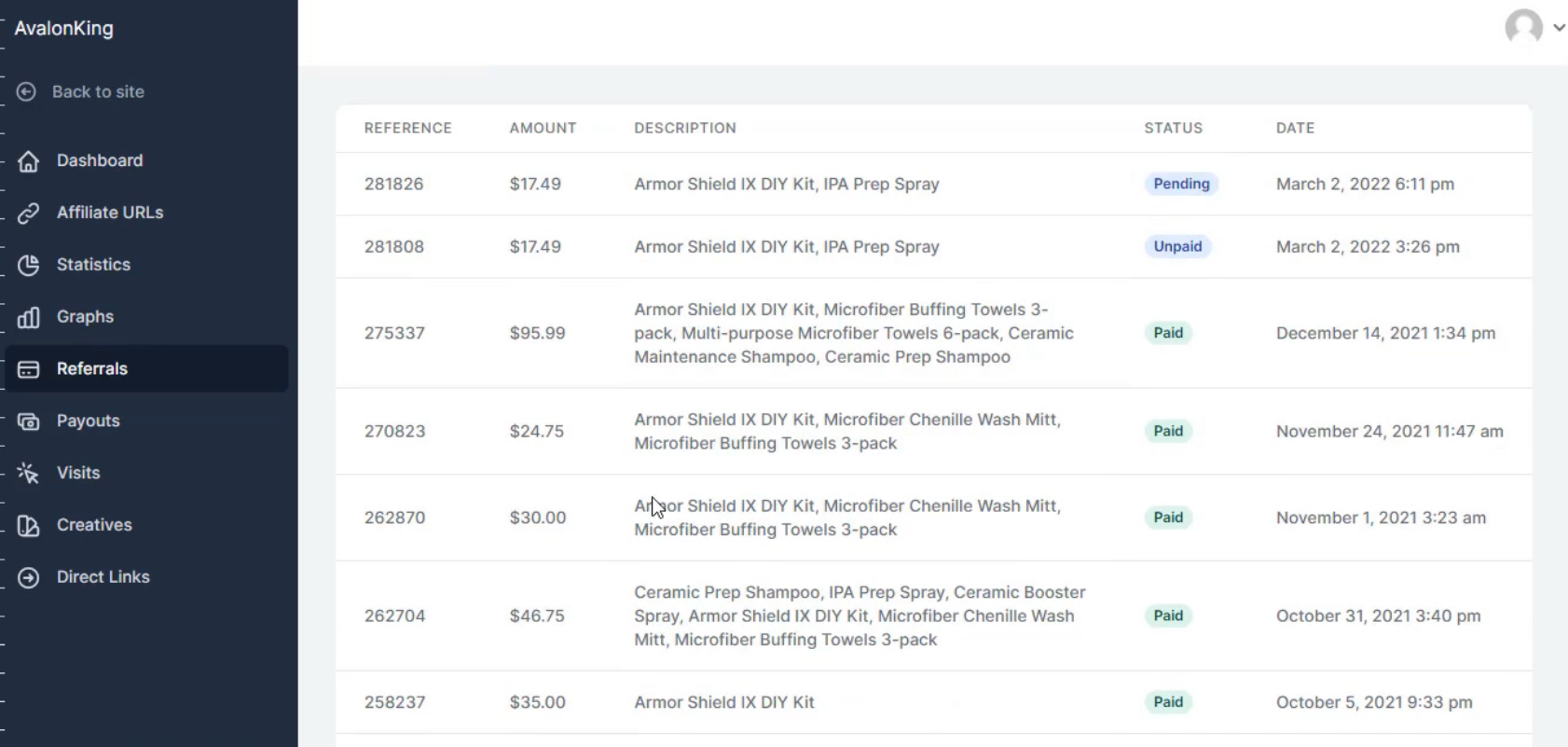
Task: Click the STATUS column header
Action: click(1174, 128)
